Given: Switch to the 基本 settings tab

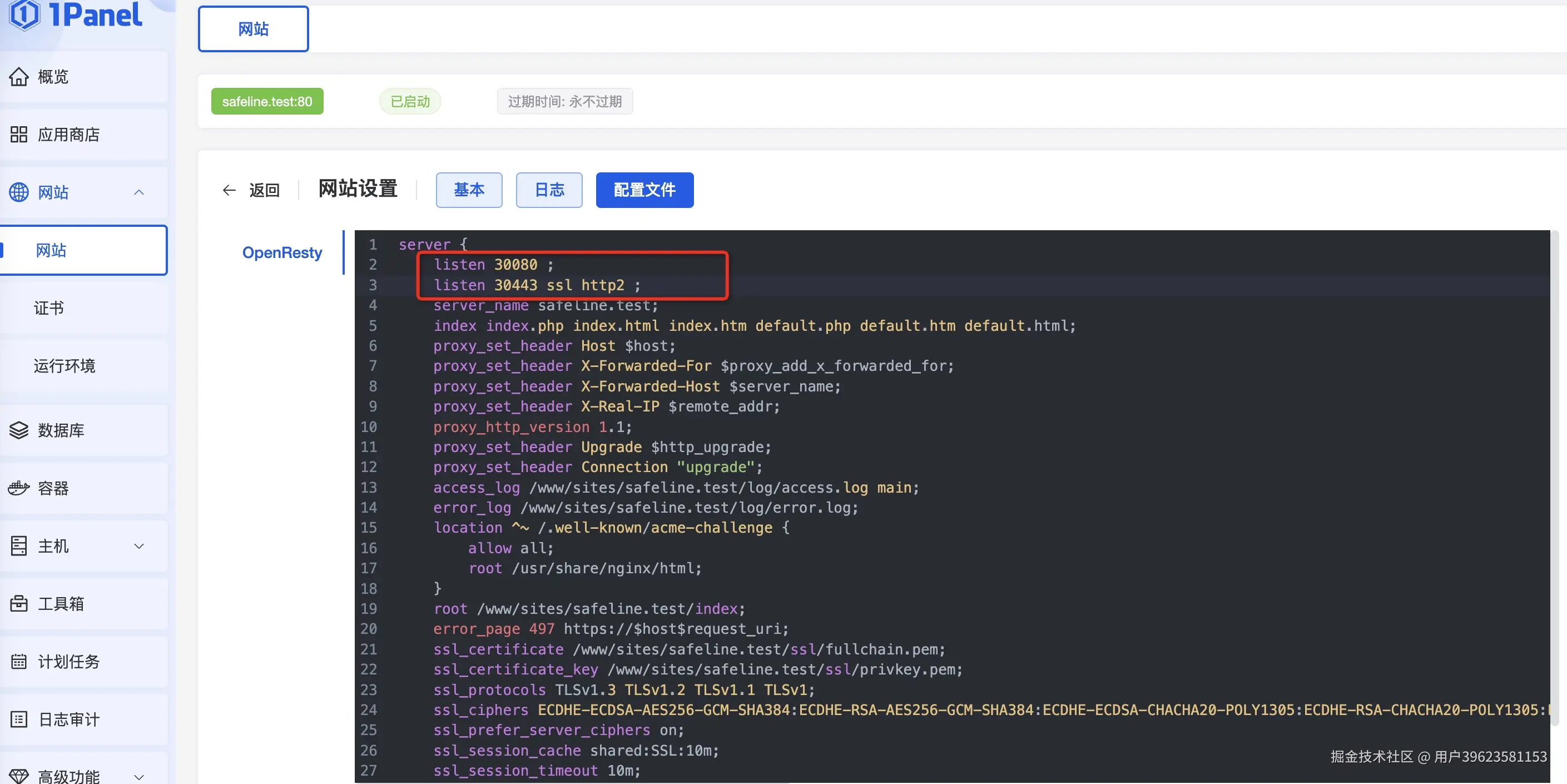Looking at the screenshot, I should click(468, 190).
